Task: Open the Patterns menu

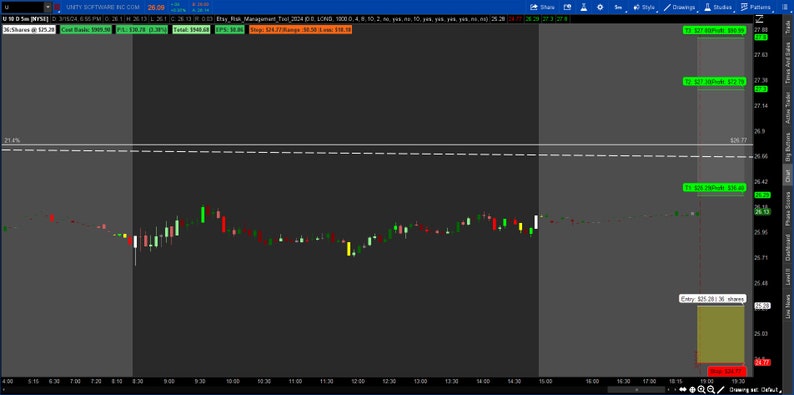Action: click(756, 7)
